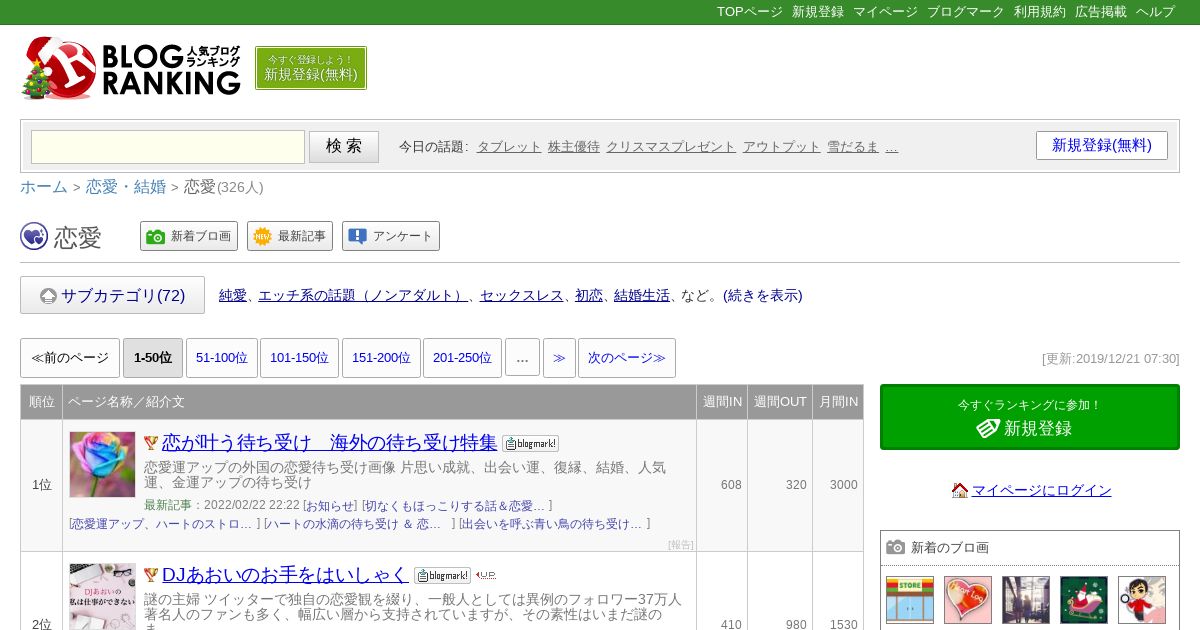1200x630 pixels.
Task: Click the 新着ブロ画 camera button
Action: pyautogui.click(x=189, y=236)
